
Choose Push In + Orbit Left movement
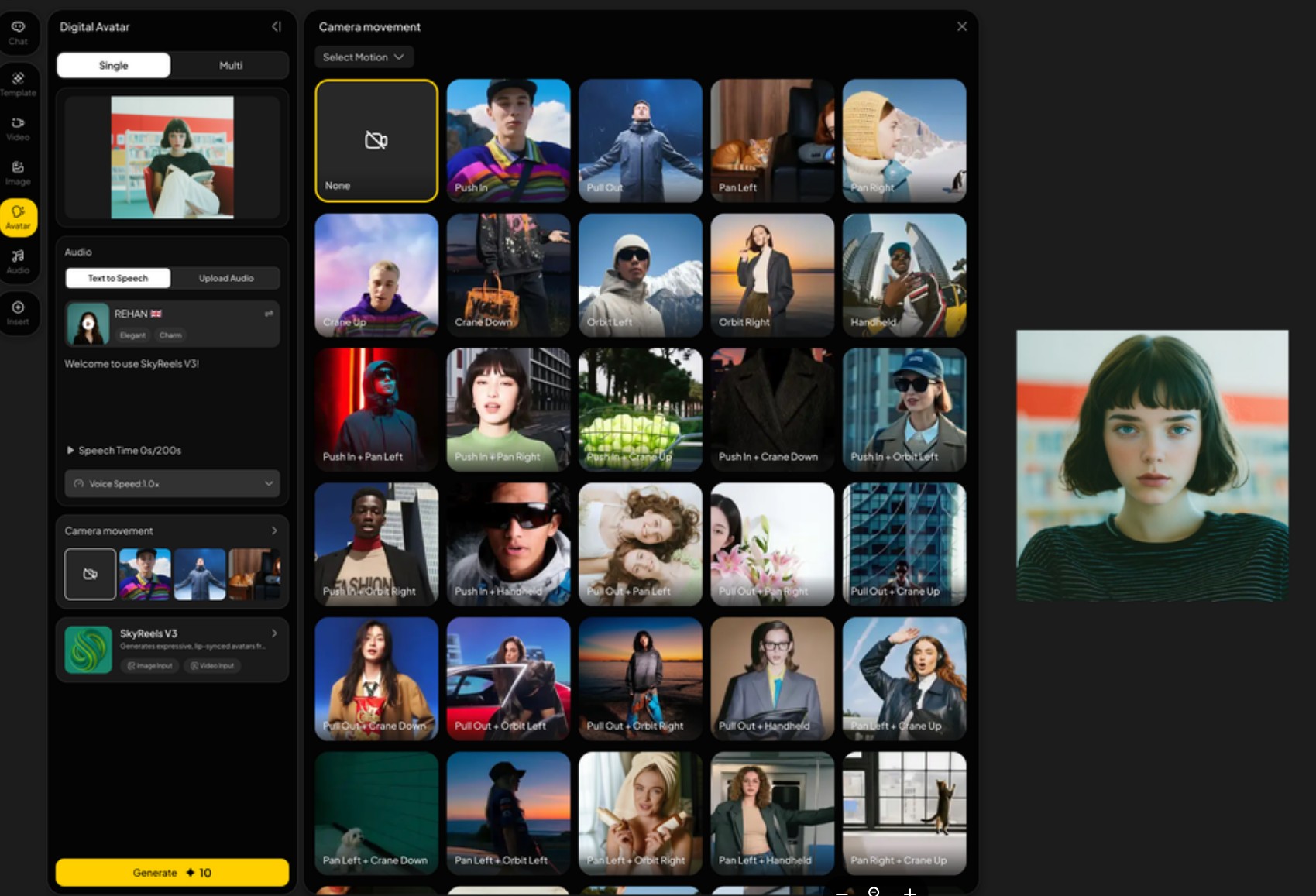(905, 410)
